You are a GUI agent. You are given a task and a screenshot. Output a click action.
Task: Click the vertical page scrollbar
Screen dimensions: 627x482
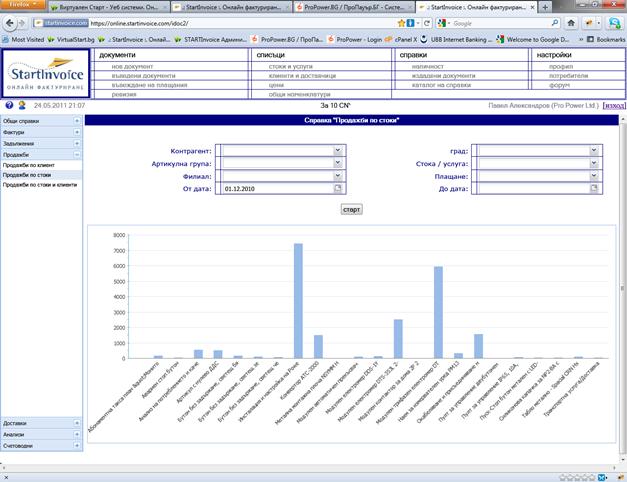point(623,287)
